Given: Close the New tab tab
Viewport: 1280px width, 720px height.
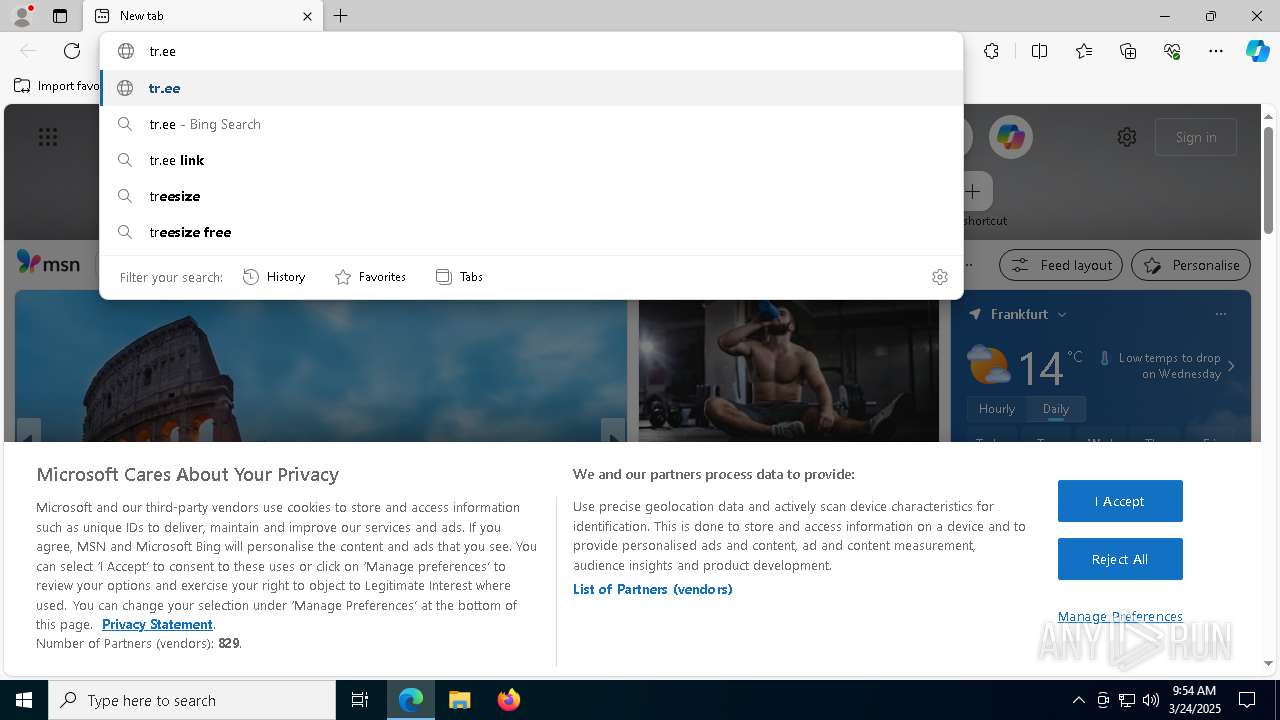Looking at the screenshot, I should point(307,16).
